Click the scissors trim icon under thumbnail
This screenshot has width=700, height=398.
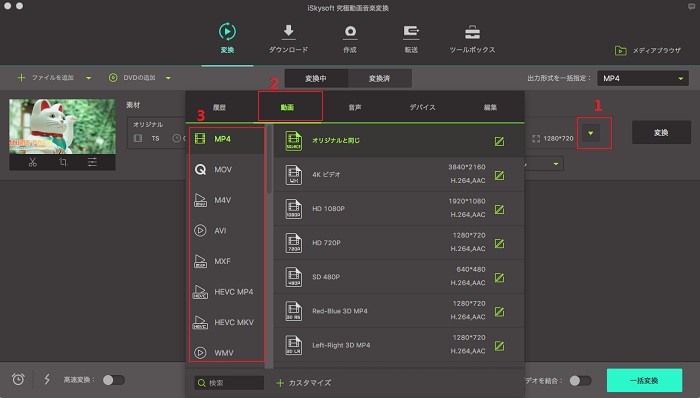(x=33, y=162)
